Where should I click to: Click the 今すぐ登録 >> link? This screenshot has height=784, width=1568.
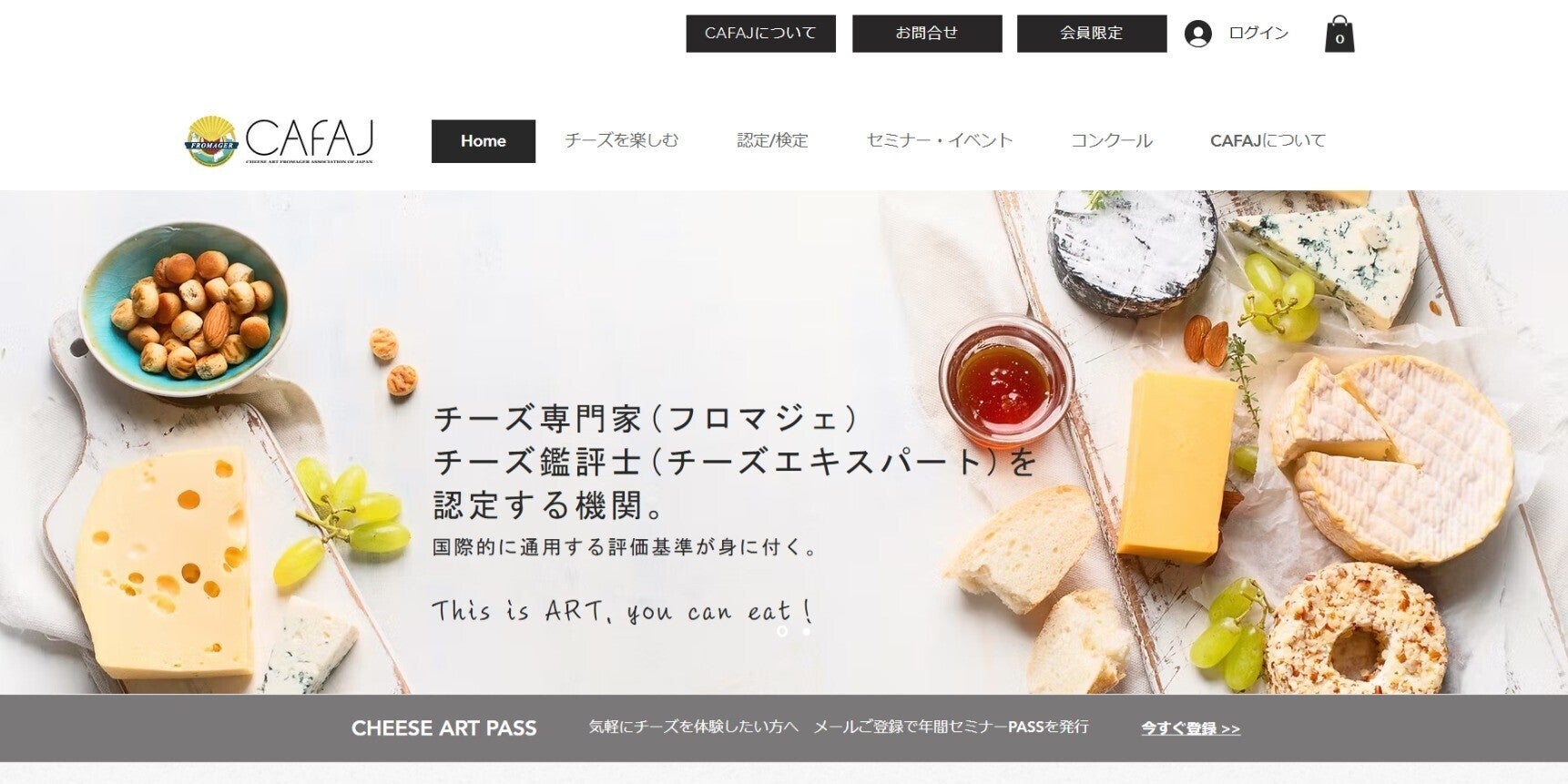point(1191,728)
